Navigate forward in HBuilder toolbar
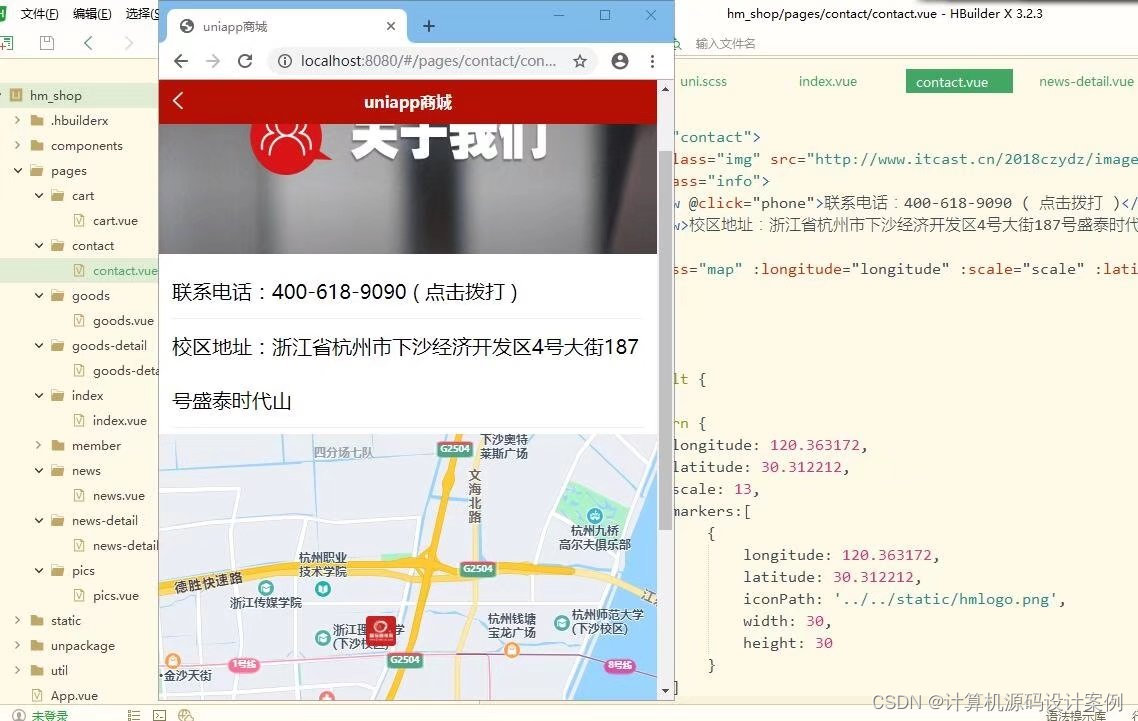The height and width of the screenshot is (721, 1138). (x=128, y=43)
